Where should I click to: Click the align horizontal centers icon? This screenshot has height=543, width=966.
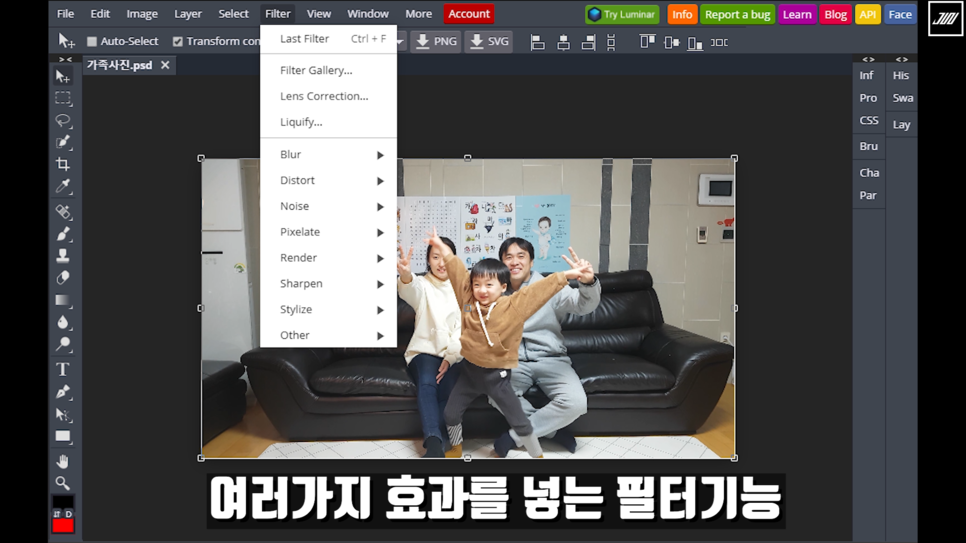tap(563, 42)
